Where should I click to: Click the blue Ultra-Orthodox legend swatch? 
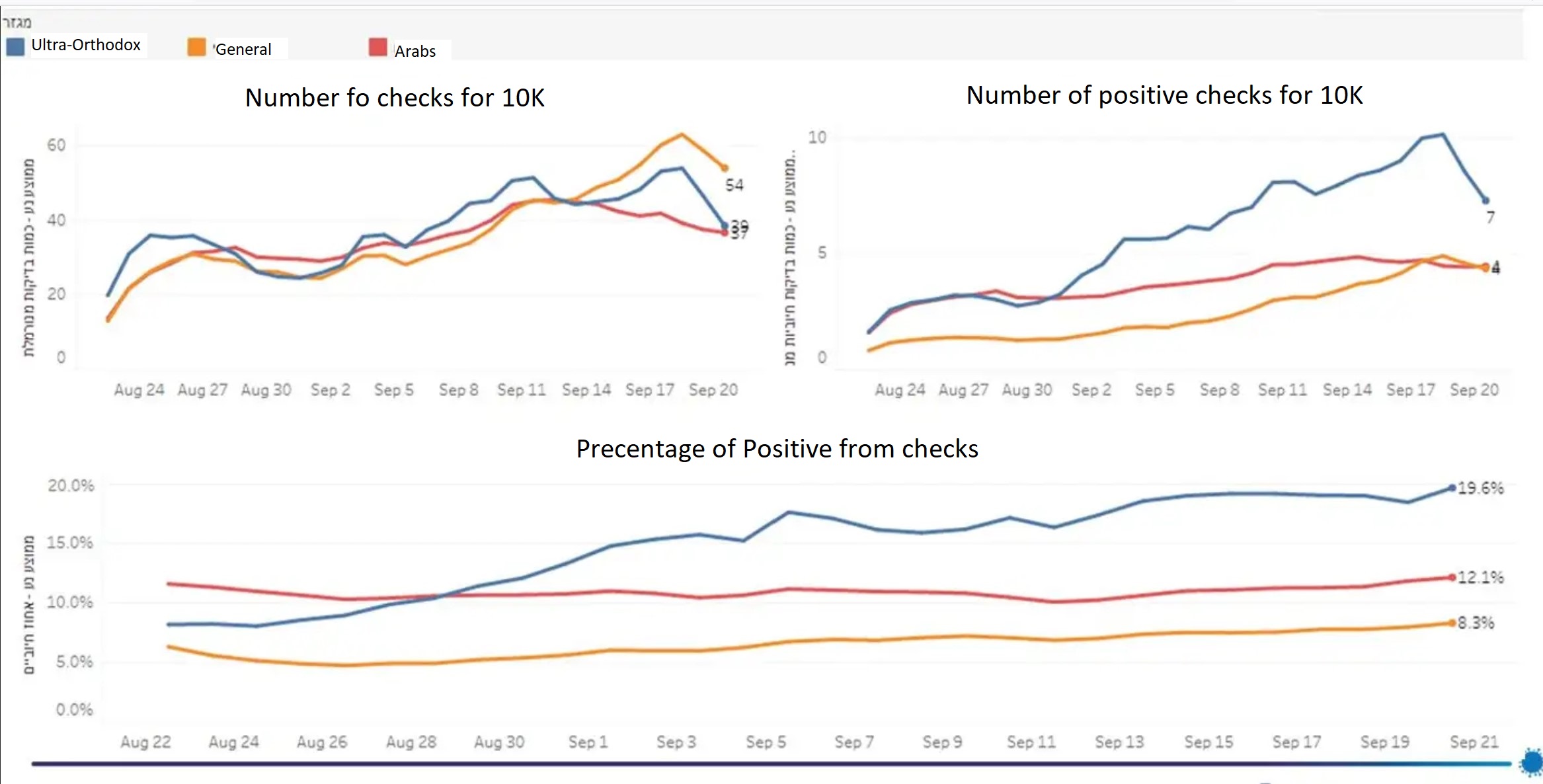(x=15, y=47)
